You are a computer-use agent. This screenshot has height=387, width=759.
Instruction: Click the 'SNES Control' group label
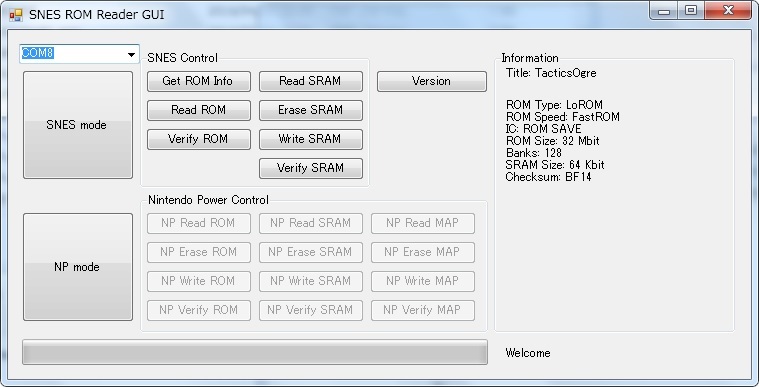click(182, 58)
